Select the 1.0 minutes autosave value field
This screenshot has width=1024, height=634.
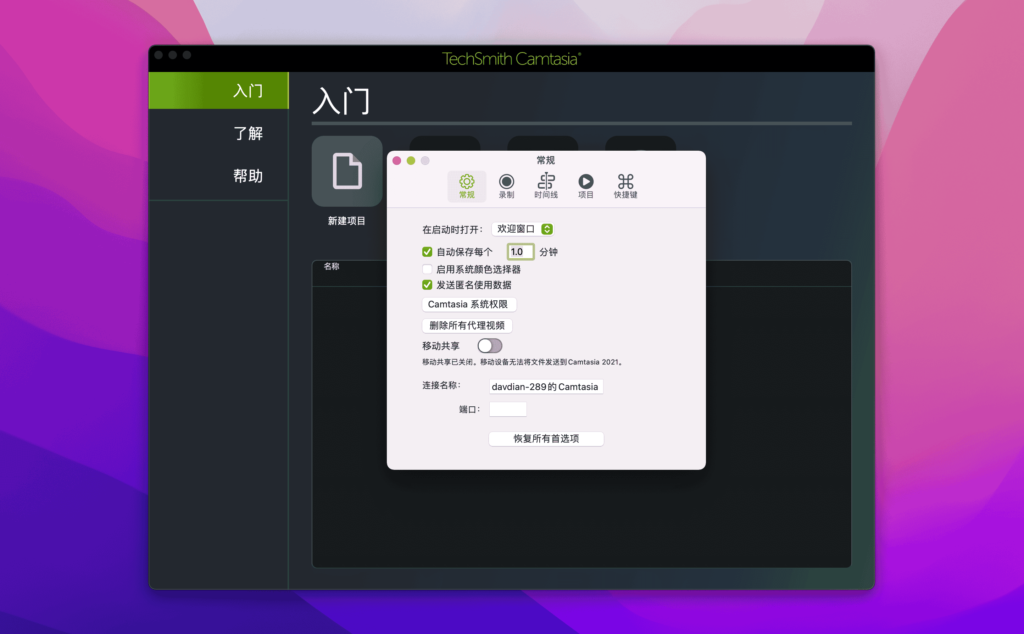pos(519,251)
